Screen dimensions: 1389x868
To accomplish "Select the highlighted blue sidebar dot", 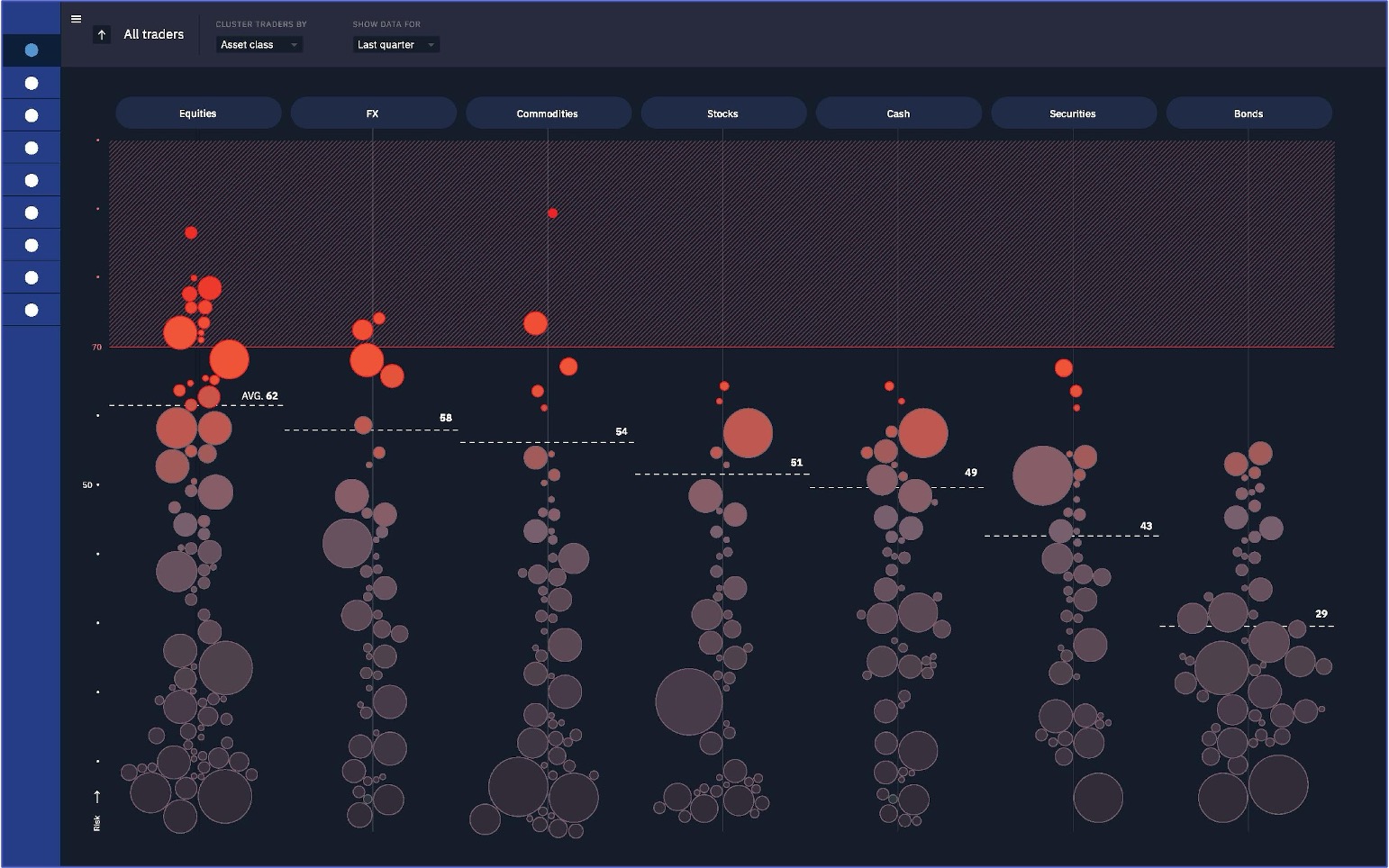I will [32, 50].
